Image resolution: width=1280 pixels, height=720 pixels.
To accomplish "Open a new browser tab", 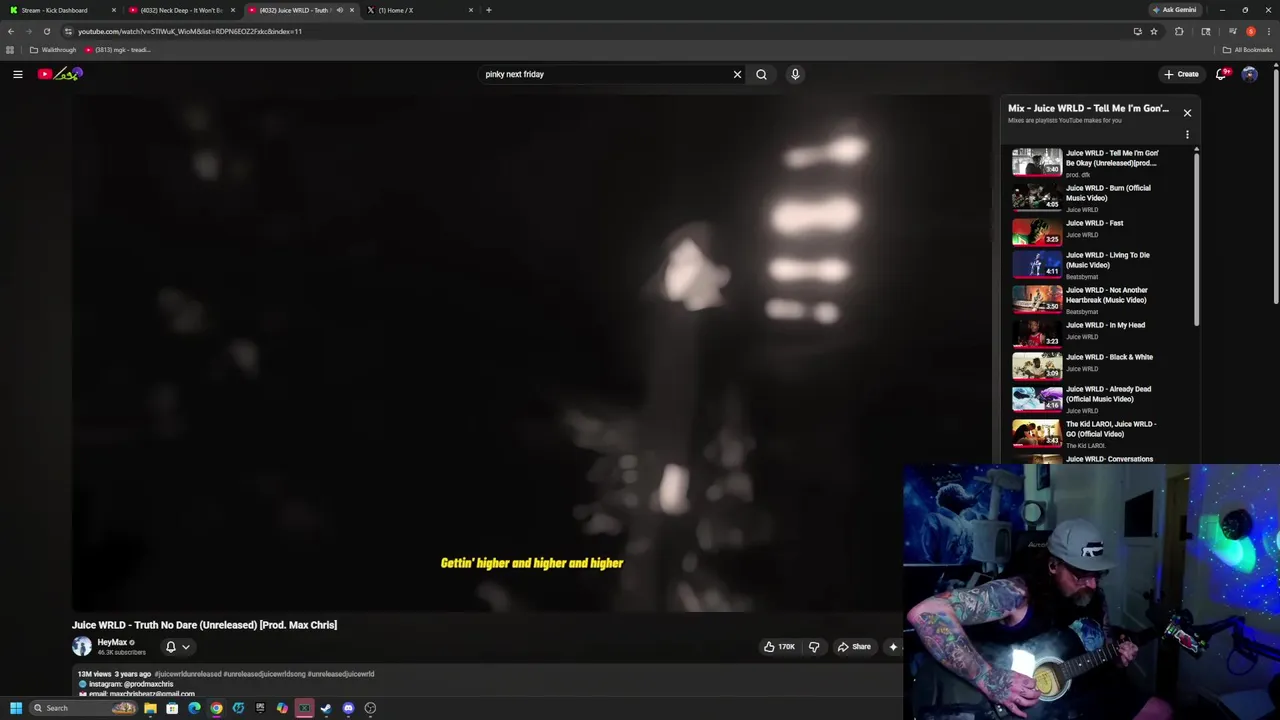I will click(x=488, y=10).
